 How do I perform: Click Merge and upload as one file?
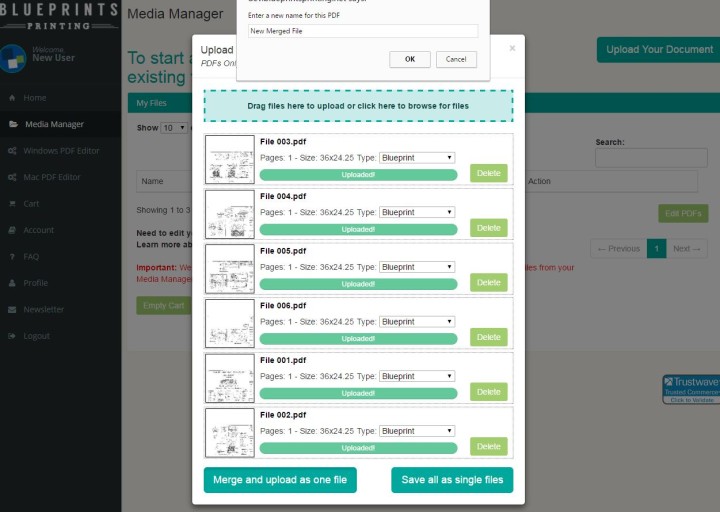pos(280,480)
